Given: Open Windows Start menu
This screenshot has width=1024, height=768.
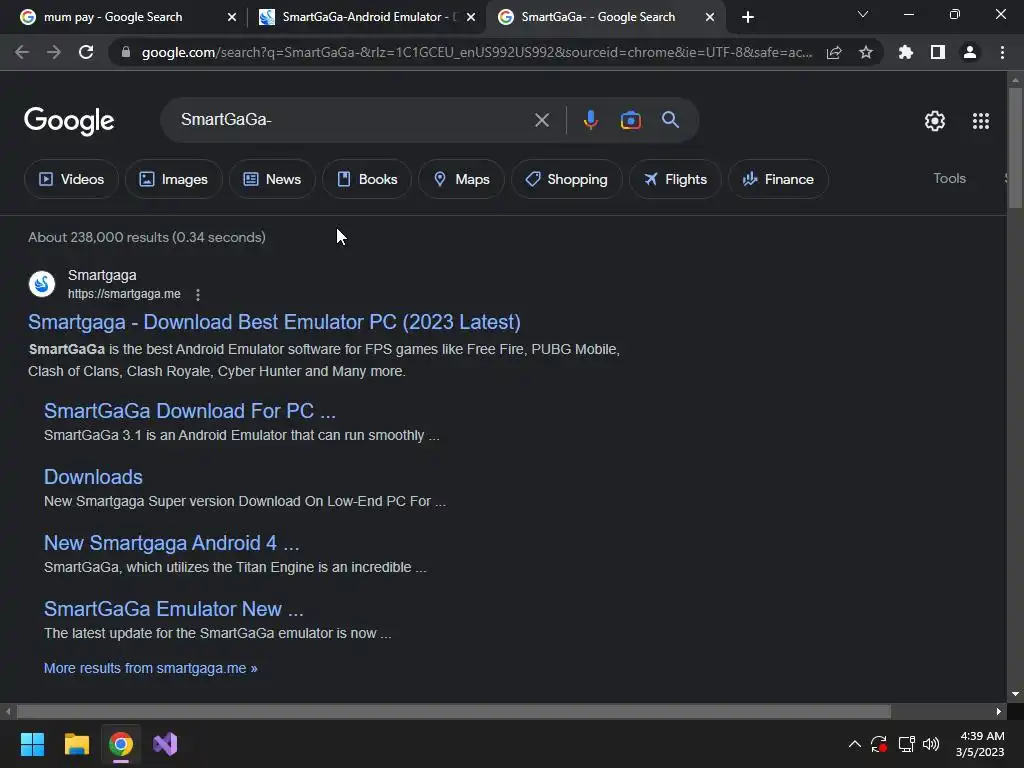Looking at the screenshot, I should (x=32, y=744).
